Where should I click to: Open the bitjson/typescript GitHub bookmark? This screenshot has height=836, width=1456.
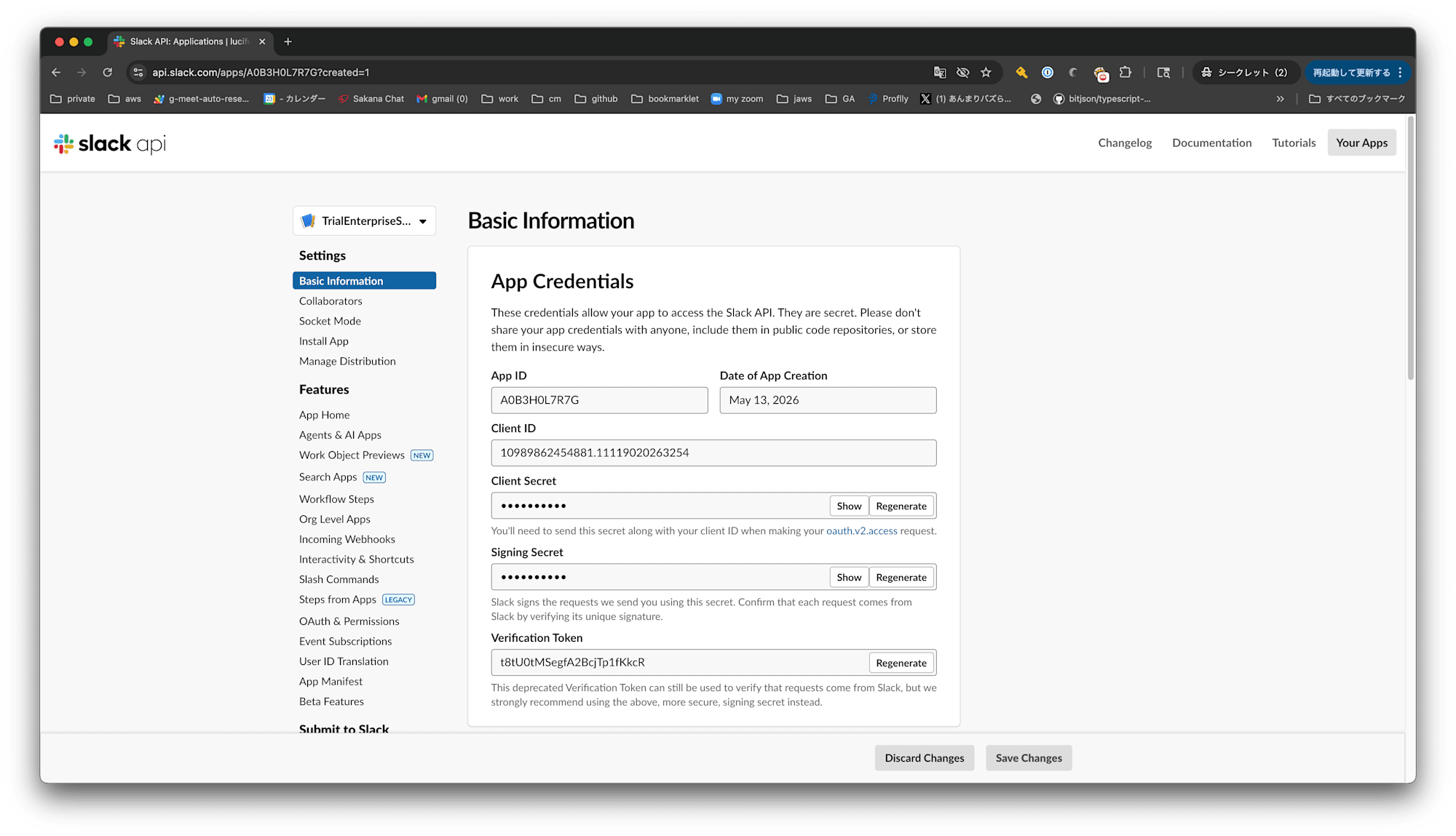pyautogui.click(x=1102, y=99)
